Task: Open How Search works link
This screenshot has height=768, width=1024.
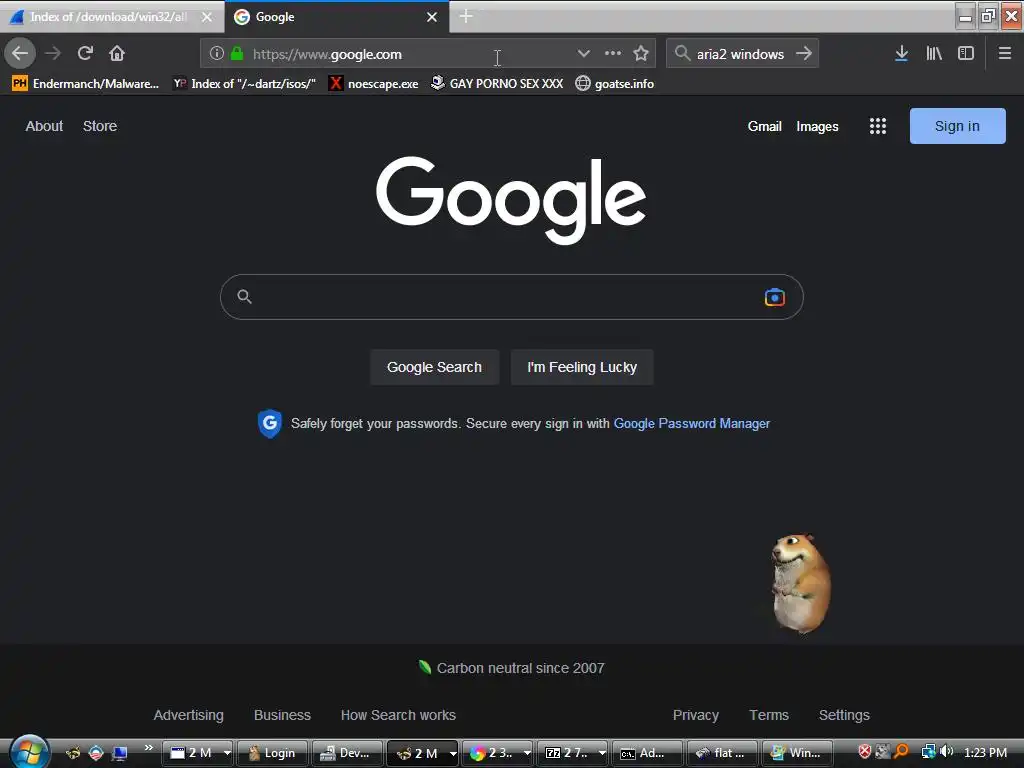Action: (398, 715)
